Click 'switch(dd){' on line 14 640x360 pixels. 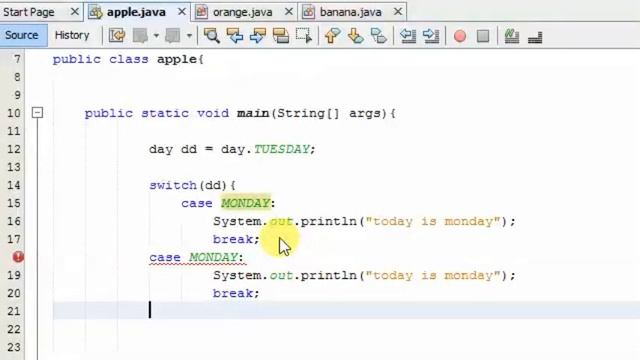[x=192, y=185]
